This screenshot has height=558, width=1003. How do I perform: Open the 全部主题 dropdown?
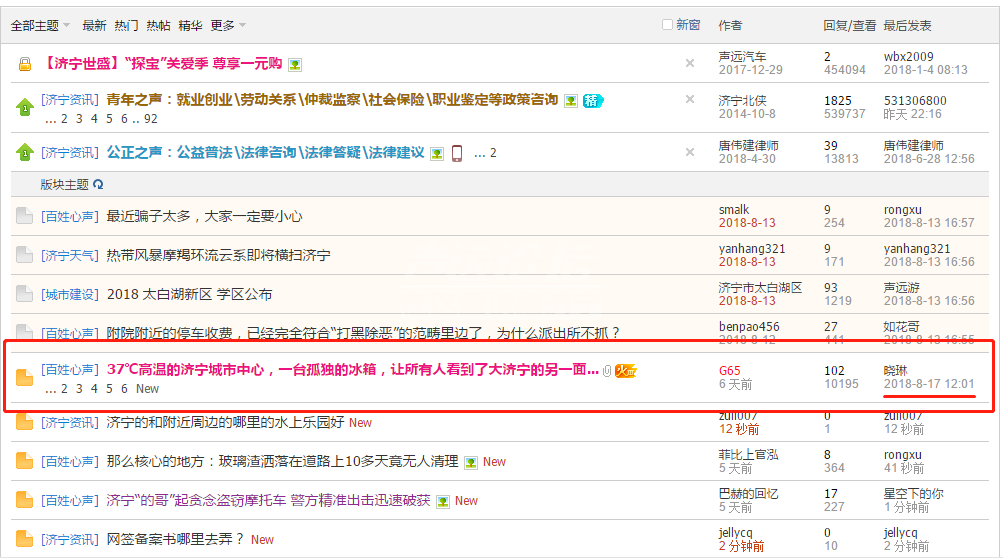[x=40, y=26]
